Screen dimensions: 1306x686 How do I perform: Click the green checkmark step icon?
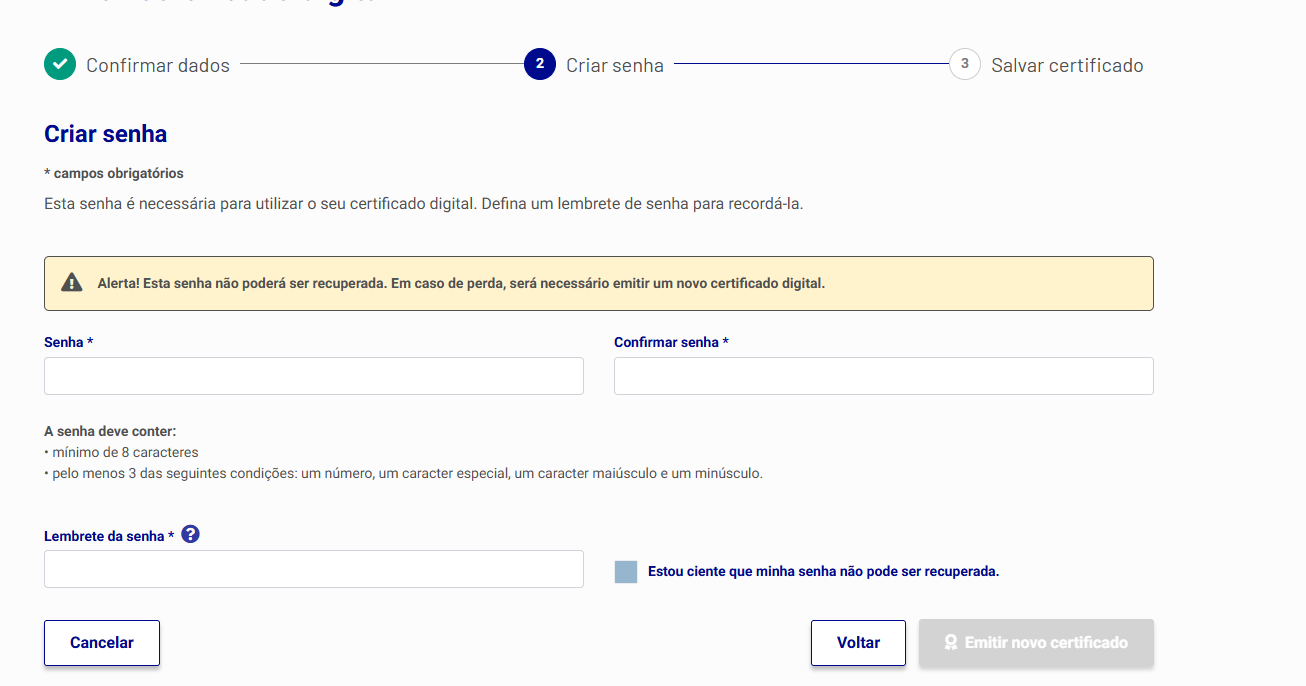tap(60, 64)
